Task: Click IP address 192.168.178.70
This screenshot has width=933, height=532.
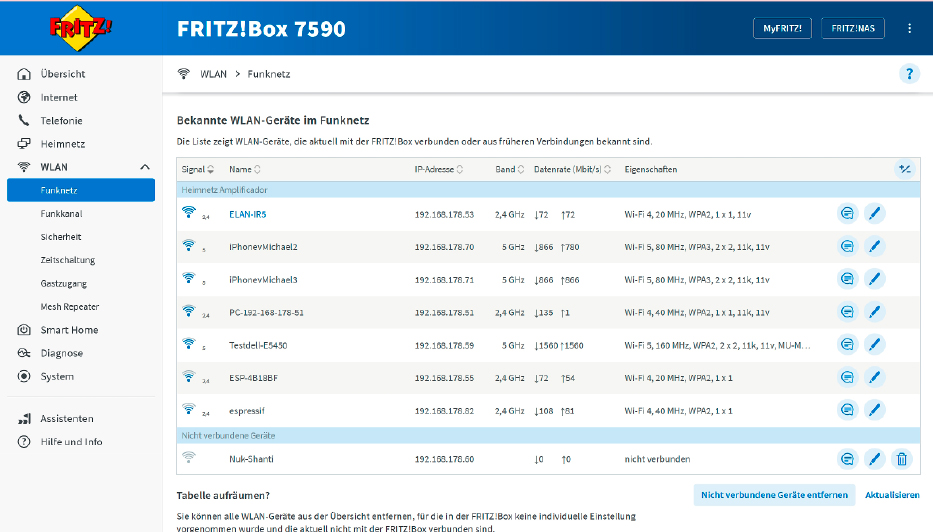Action: [444, 247]
